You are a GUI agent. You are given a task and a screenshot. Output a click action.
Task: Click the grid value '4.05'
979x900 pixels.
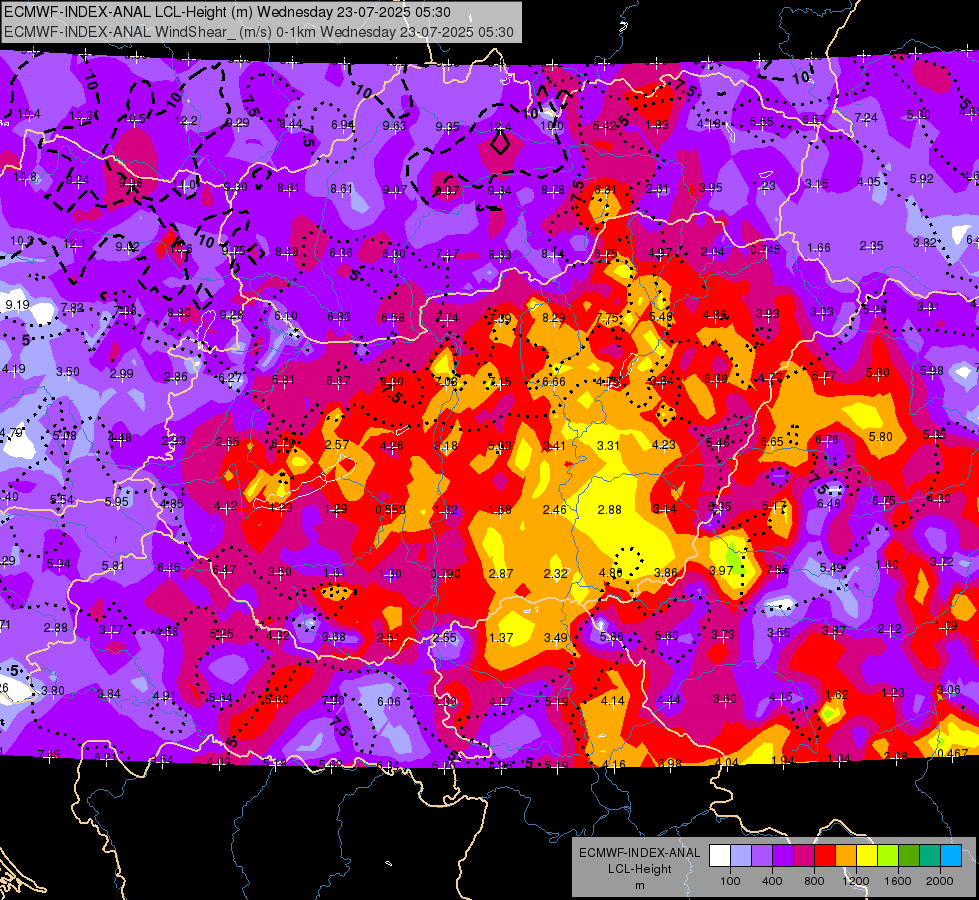[x=868, y=182]
